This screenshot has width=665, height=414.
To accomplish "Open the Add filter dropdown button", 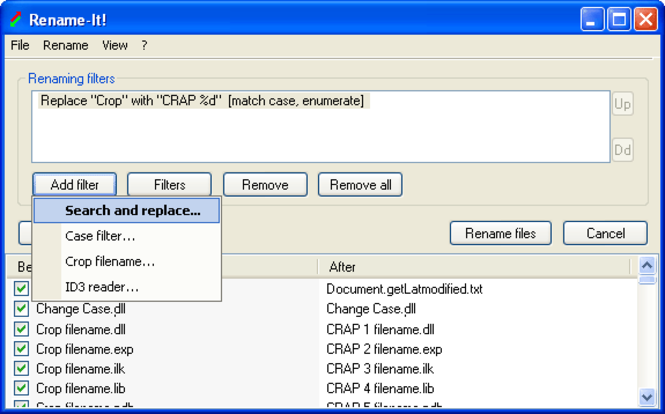I will pos(74,185).
